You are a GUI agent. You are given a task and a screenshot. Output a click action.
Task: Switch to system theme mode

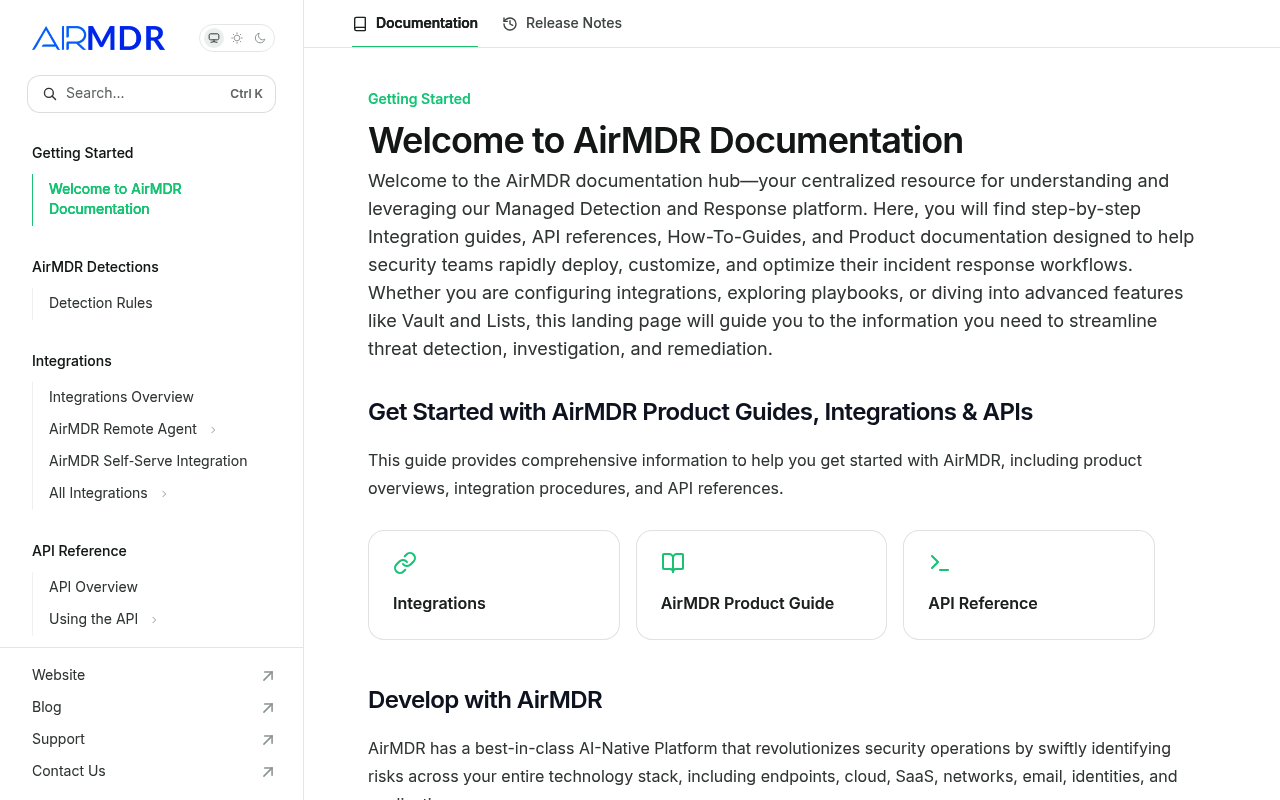tap(214, 38)
